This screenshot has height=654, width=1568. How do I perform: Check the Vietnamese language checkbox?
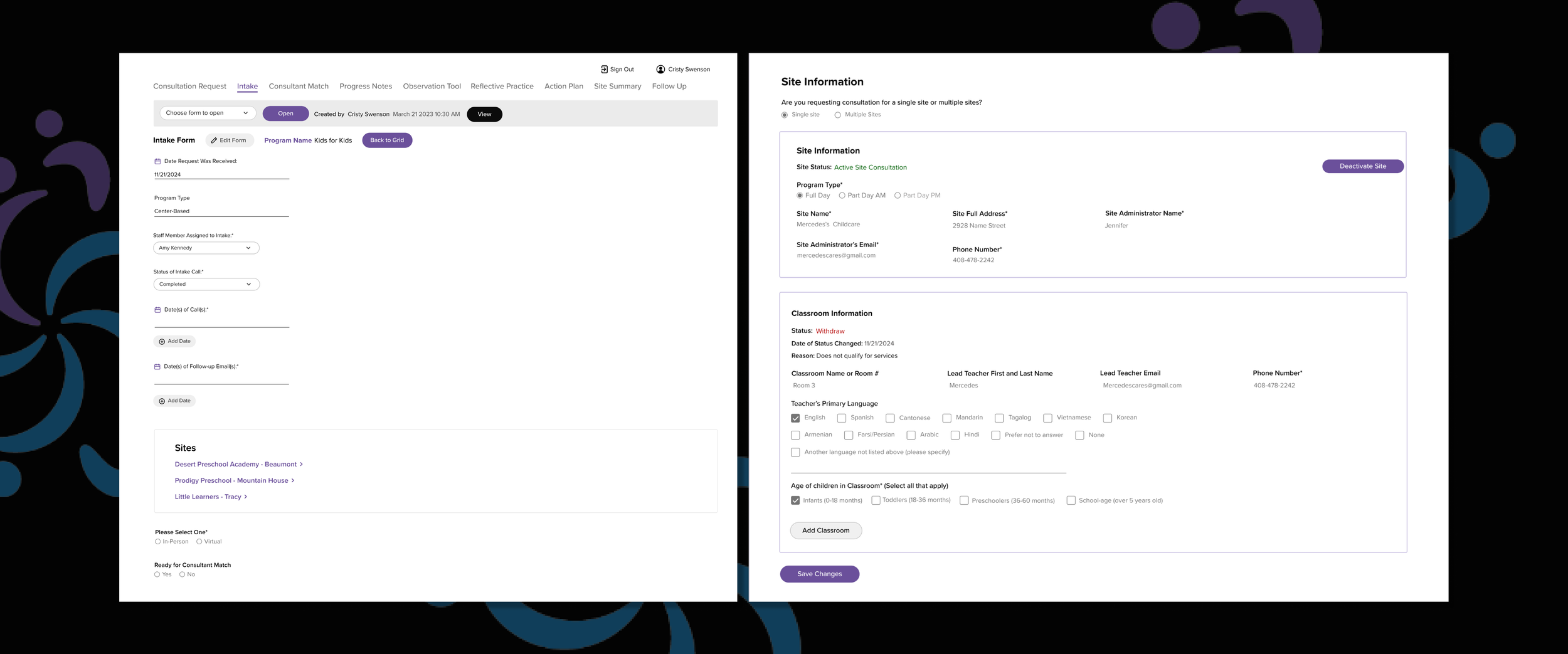1047,418
